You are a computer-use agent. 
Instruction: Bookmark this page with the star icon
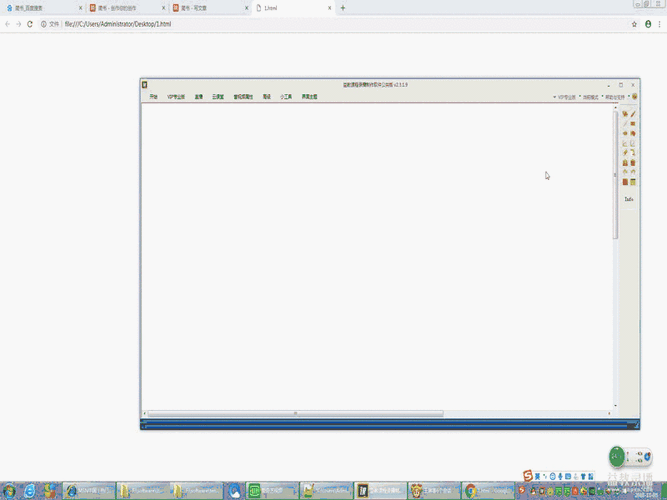(x=634, y=23)
